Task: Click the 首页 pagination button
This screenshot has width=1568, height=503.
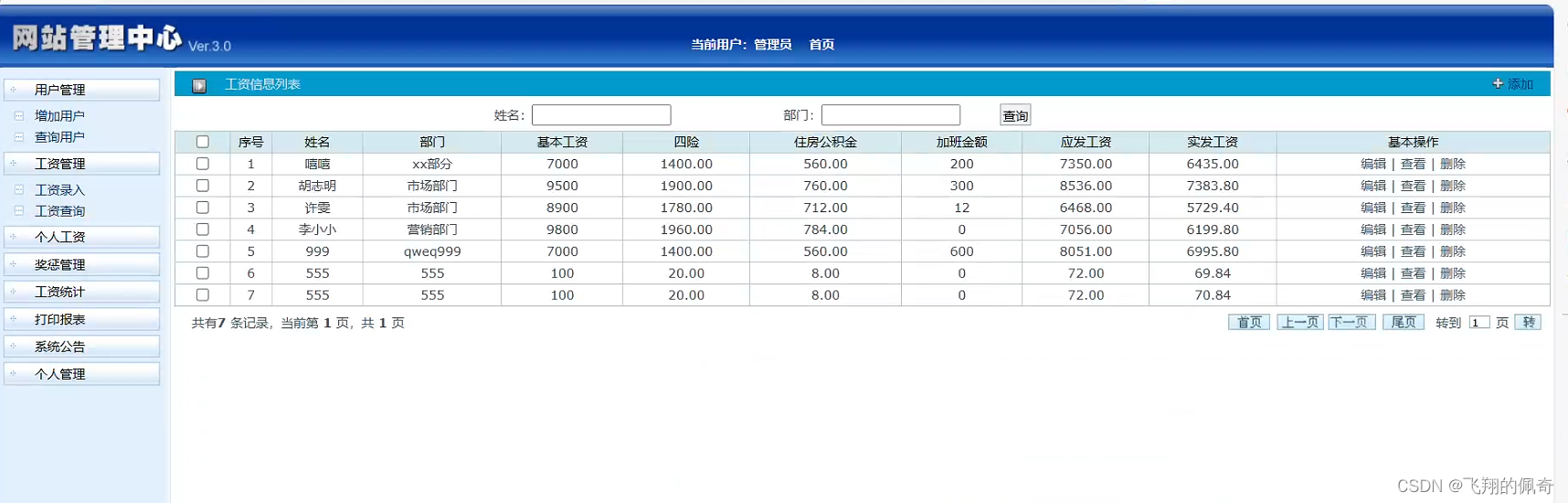Action: click(1249, 322)
